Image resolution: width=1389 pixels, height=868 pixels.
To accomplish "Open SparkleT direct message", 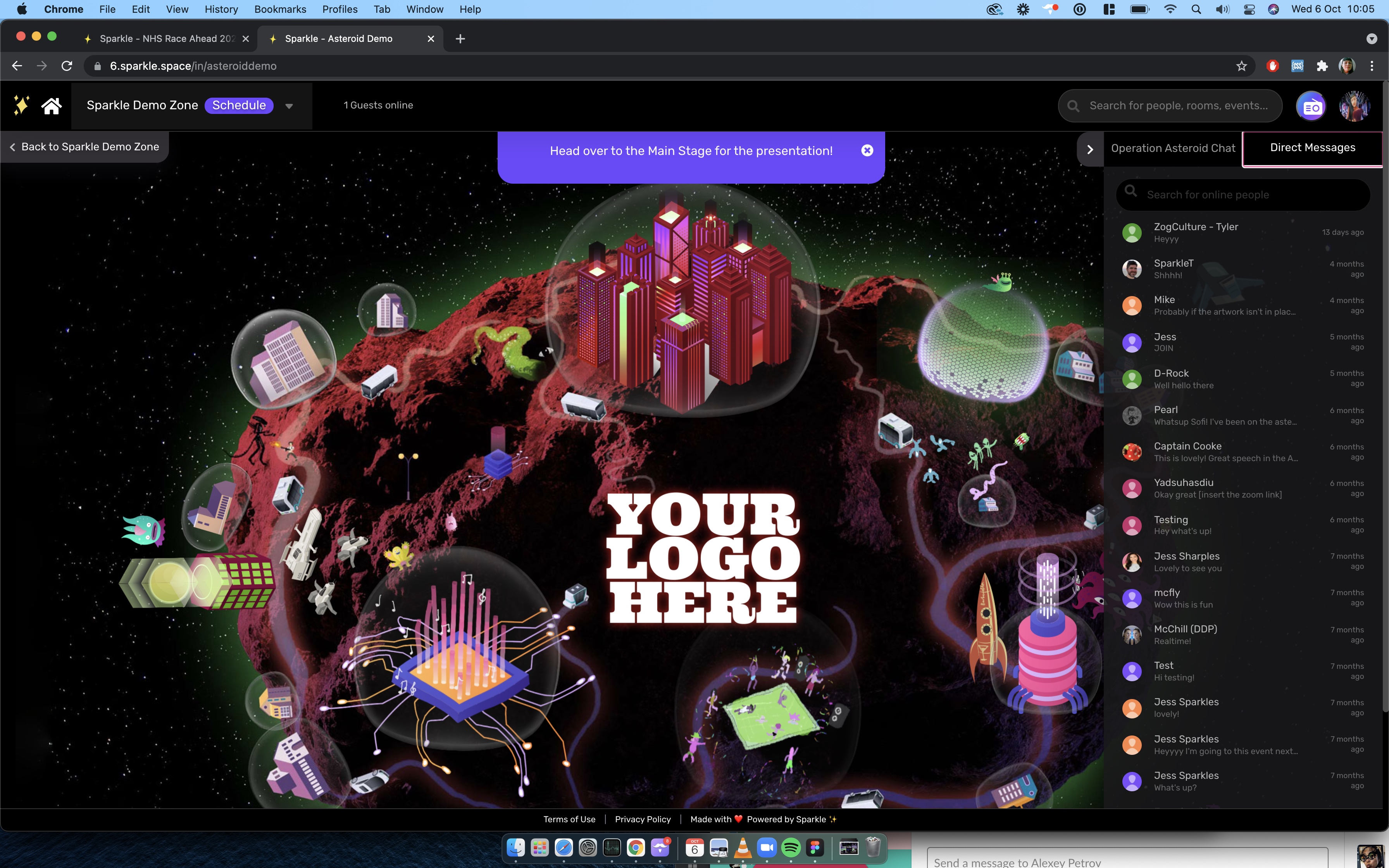I will tap(1243, 269).
